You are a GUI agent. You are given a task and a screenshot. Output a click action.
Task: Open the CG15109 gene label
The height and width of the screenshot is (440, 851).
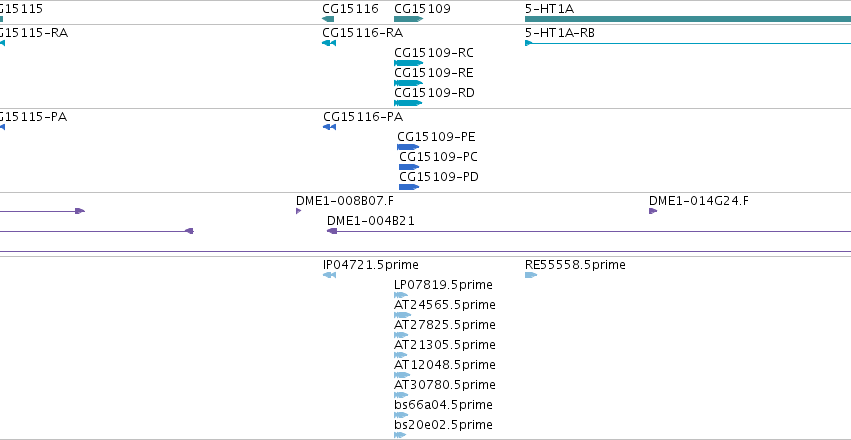pyautogui.click(x=422, y=9)
